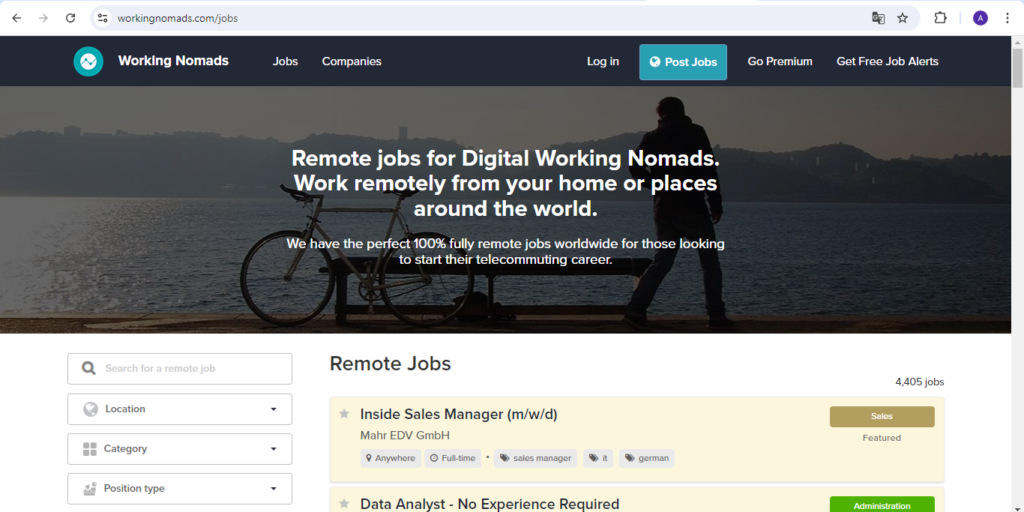Expand the Category dropdown filter
Image resolution: width=1024 pixels, height=512 pixels.
(180, 449)
